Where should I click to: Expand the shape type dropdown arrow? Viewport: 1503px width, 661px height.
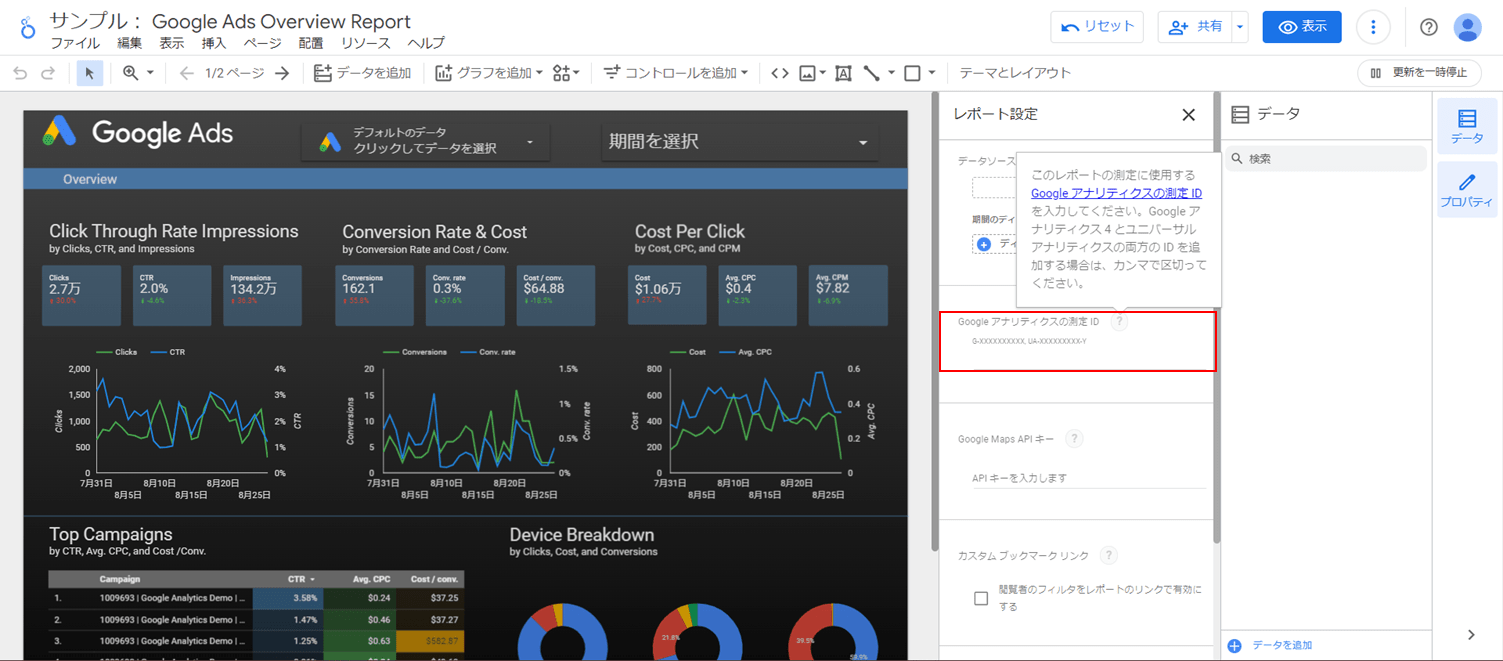click(932, 73)
